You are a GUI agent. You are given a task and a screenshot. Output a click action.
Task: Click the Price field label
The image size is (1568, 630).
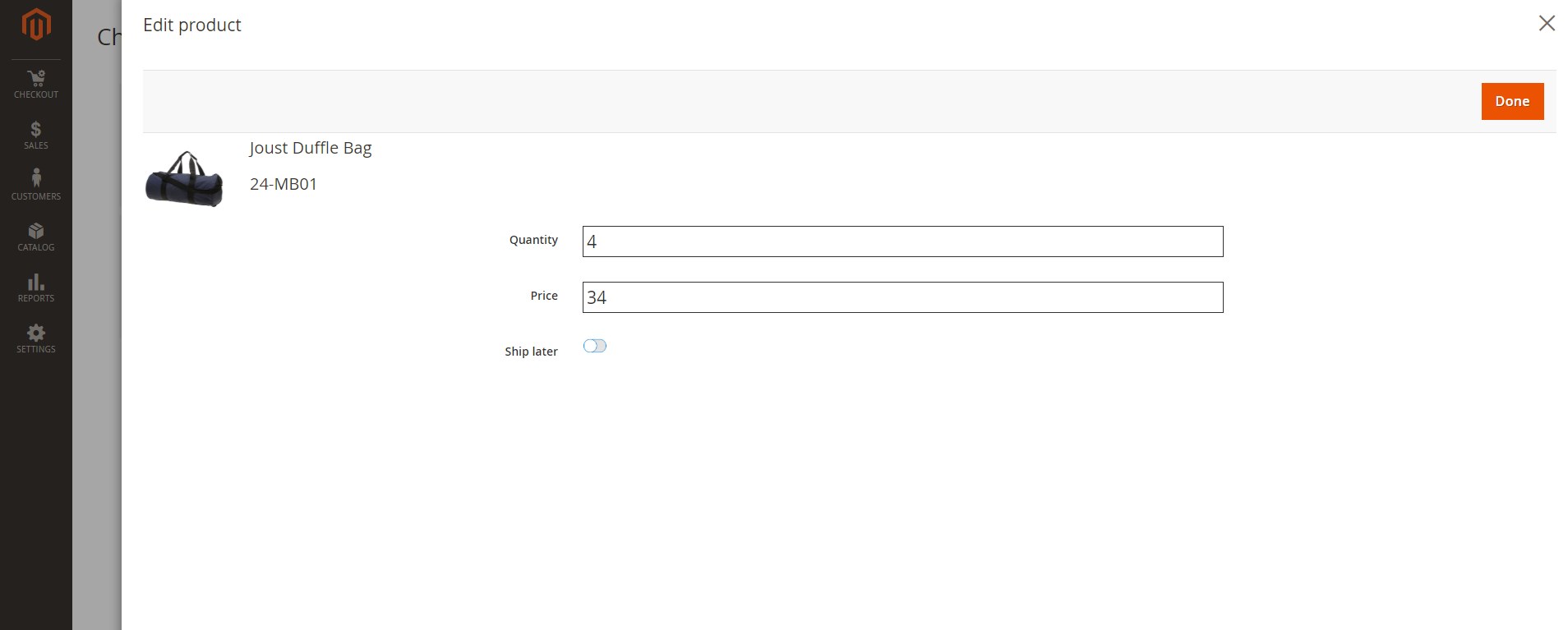543,296
